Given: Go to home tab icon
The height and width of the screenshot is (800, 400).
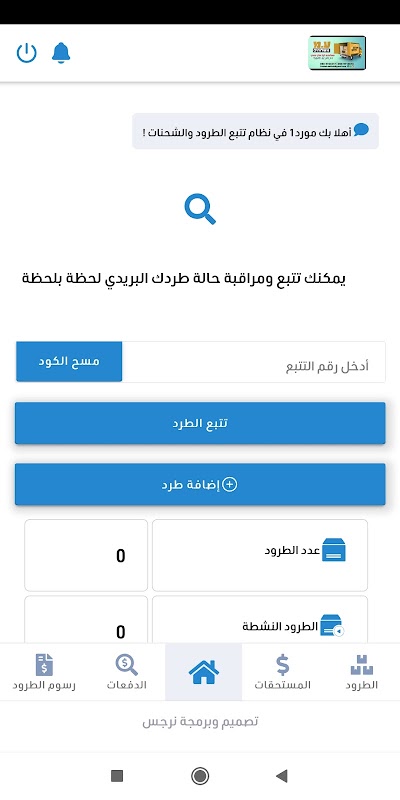Looking at the screenshot, I should coord(204,672).
